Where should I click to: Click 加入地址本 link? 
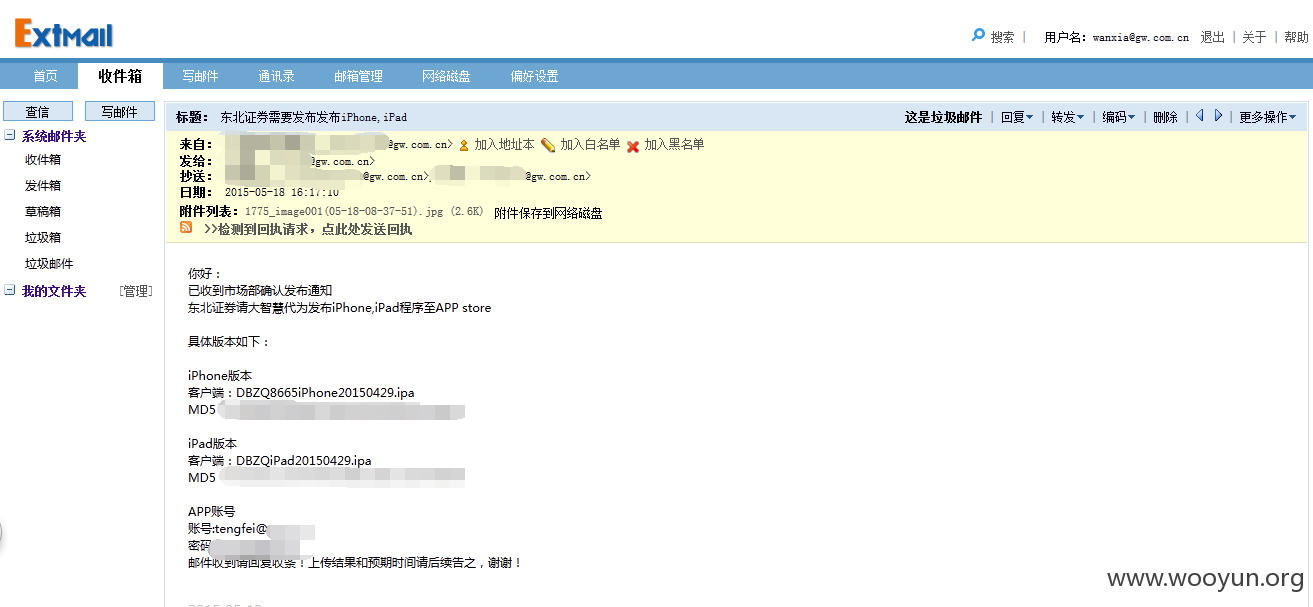click(504, 145)
